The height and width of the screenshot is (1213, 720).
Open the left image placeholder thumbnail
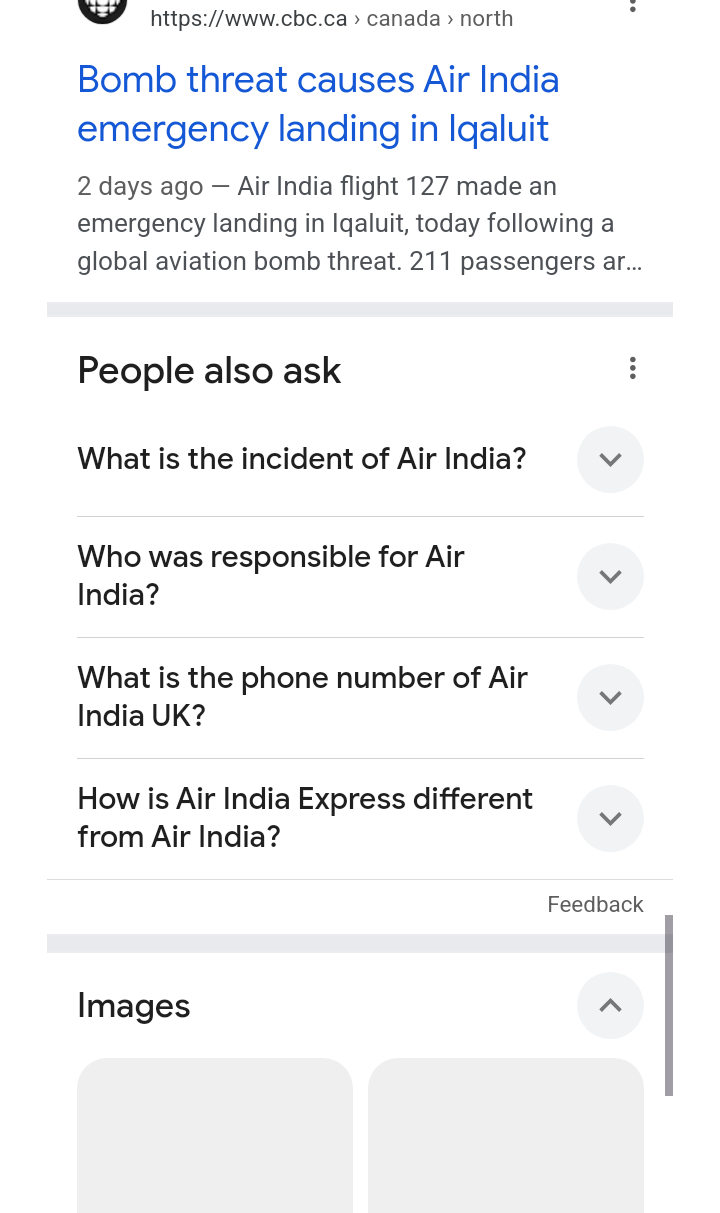click(x=215, y=1135)
